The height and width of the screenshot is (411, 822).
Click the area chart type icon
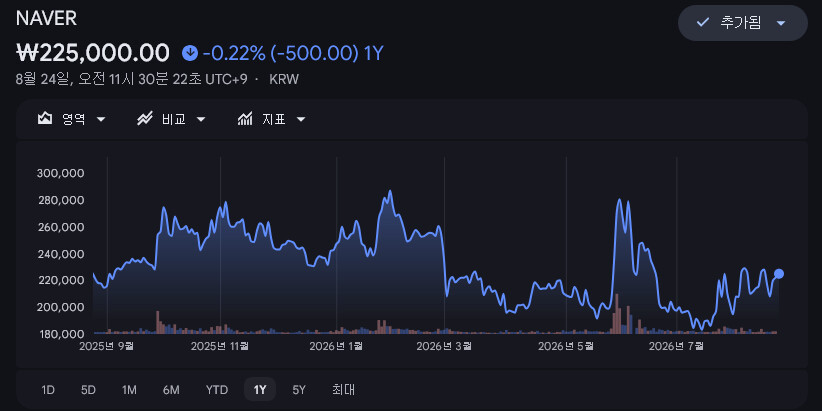pos(45,119)
